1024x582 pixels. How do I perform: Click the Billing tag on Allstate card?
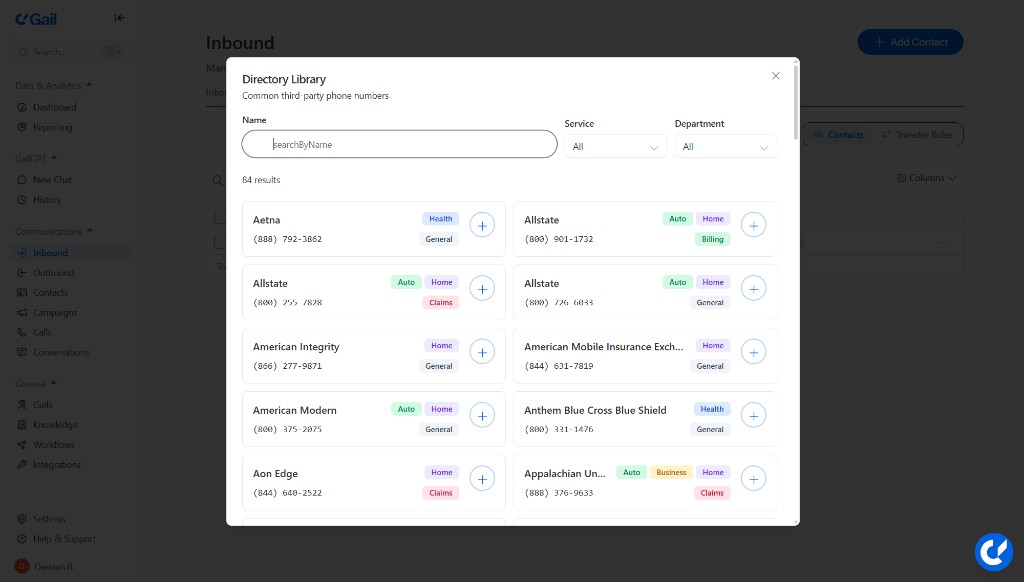click(712, 239)
